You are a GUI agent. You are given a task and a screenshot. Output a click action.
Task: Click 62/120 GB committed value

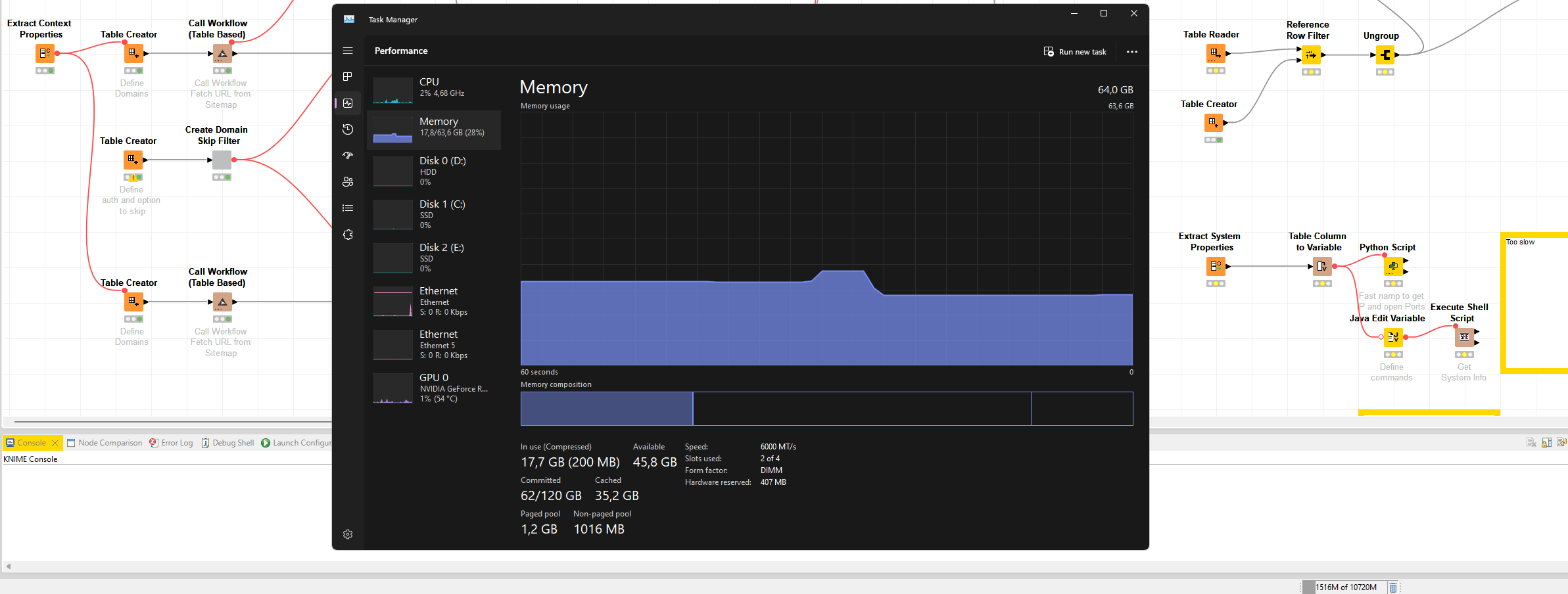(x=551, y=496)
